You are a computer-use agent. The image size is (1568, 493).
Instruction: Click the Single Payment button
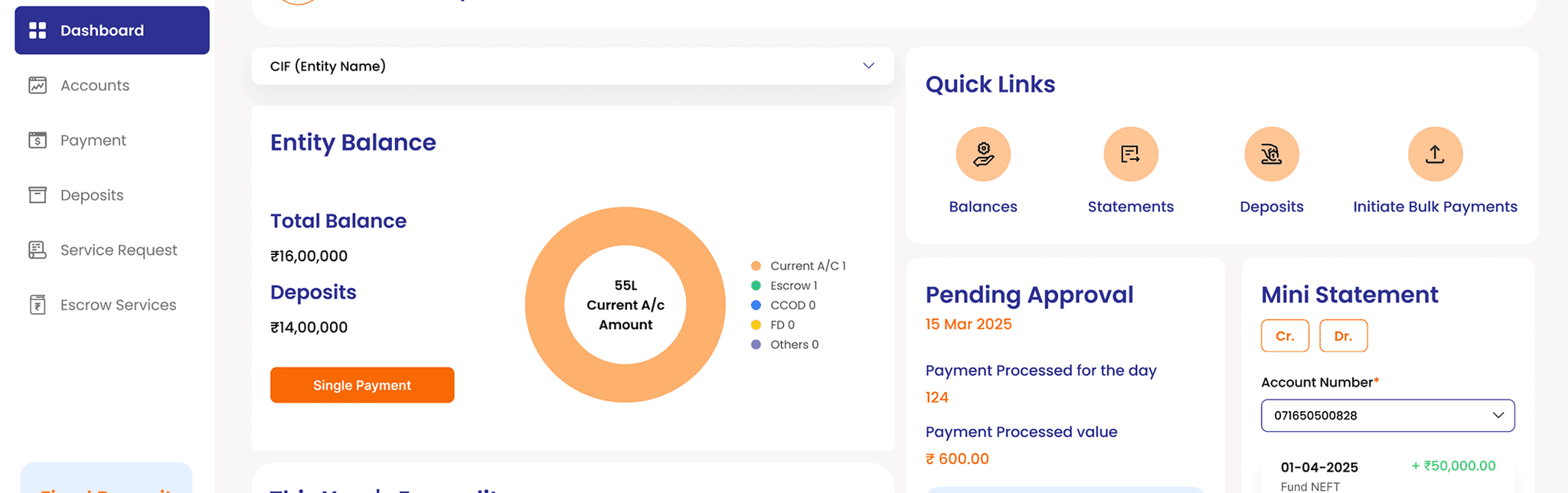click(x=362, y=385)
